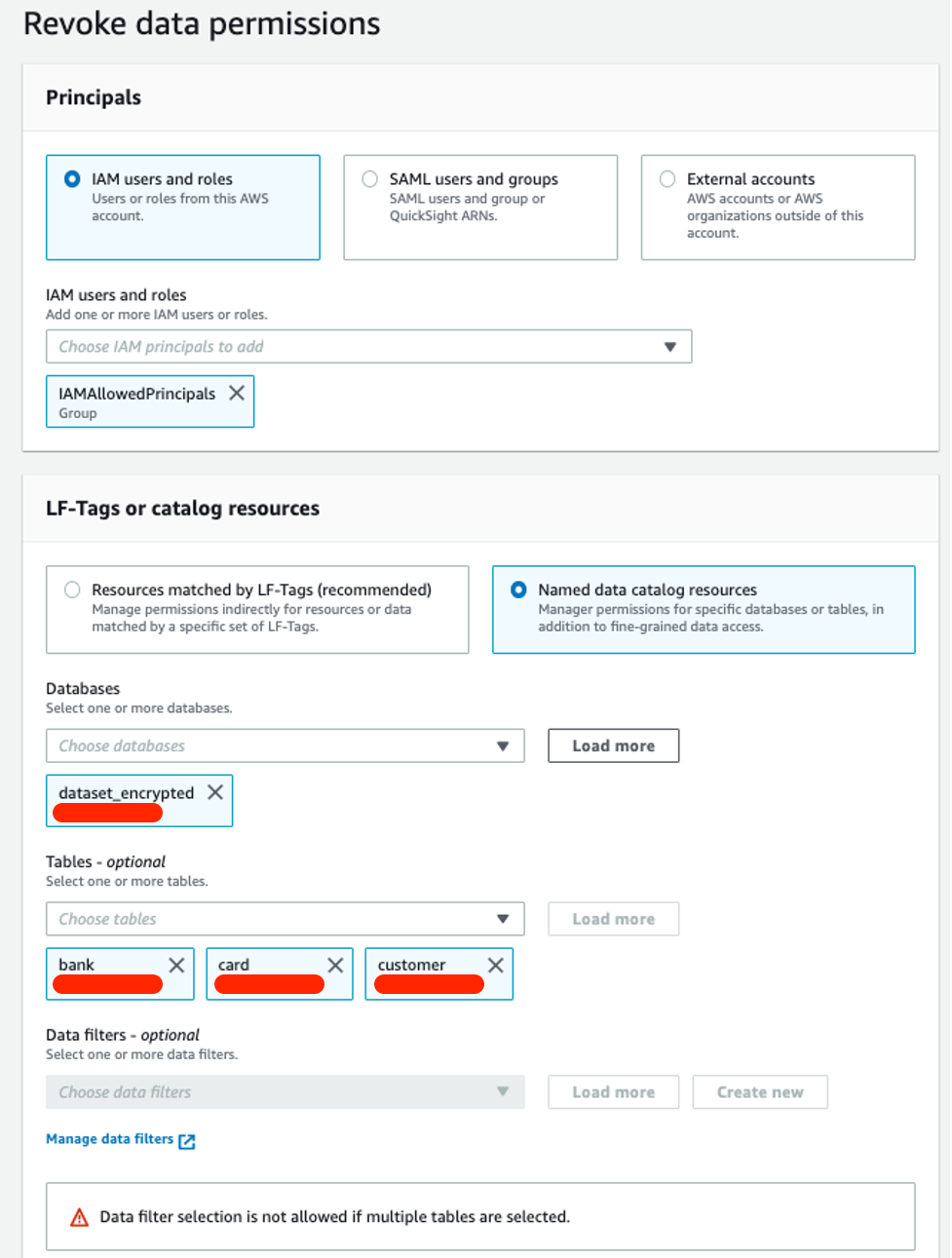This screenshot has height=1258, width=952.
Task: Open the Choose IAM principals dropdown
Action: pyautogui.click(x=368, y=347)
